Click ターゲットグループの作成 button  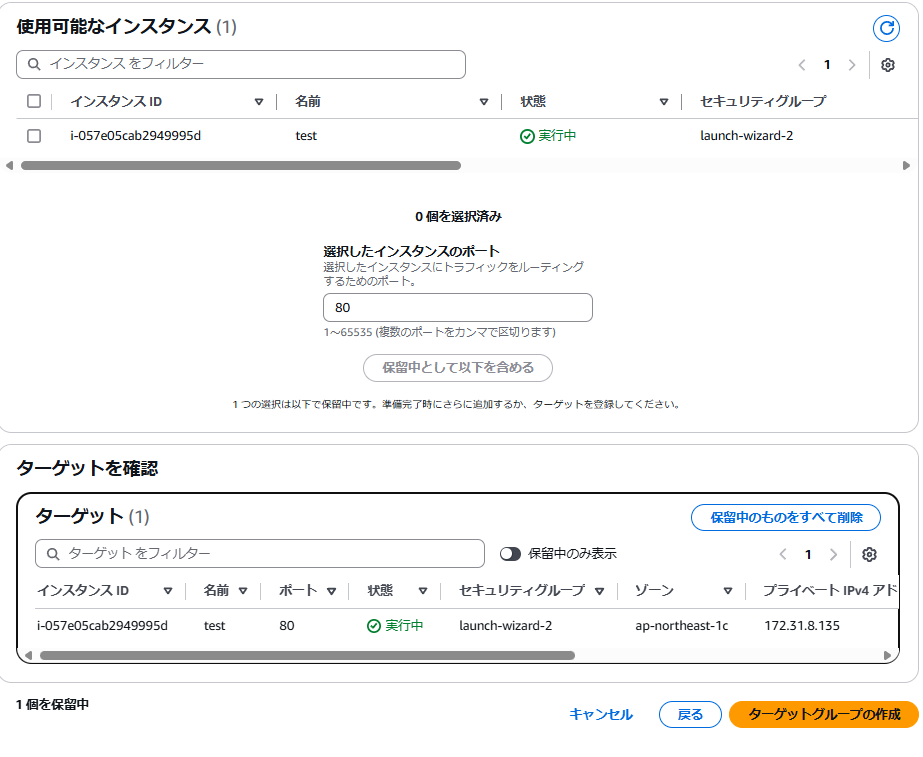(824, 715)
